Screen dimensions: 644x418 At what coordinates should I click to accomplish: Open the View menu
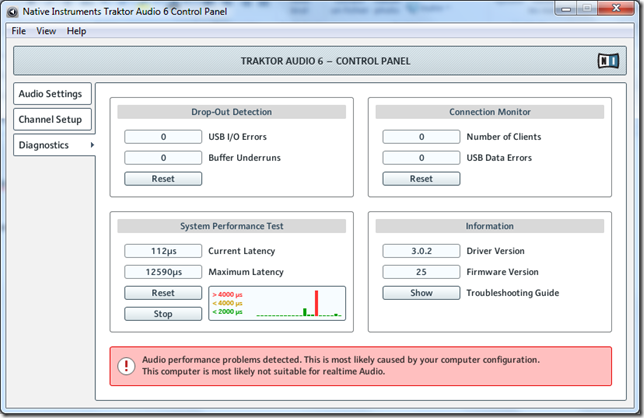click(46, 31)
